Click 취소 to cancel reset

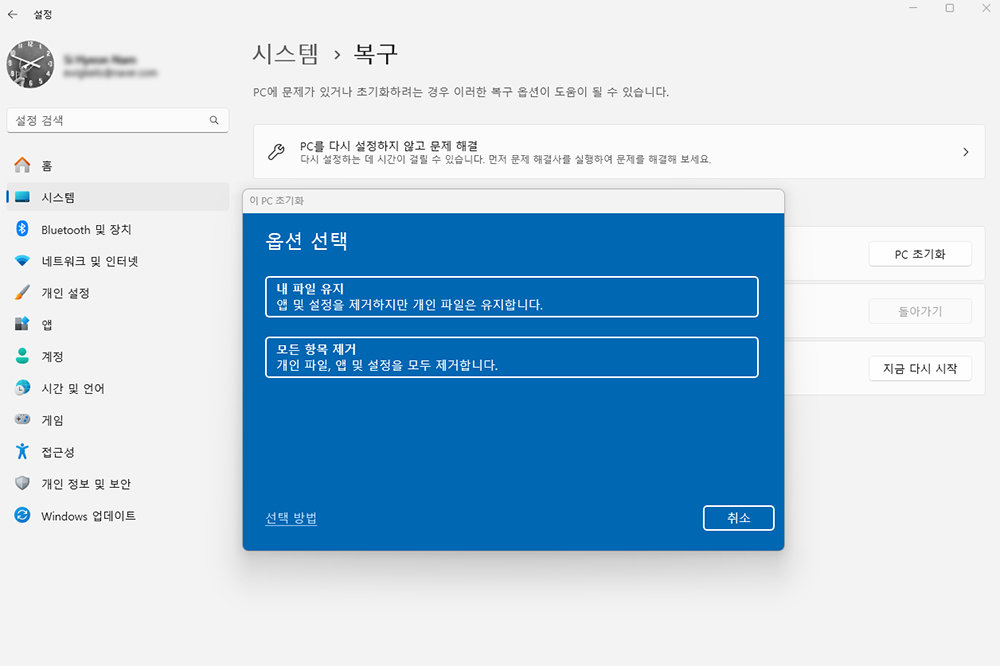click(739, 518)
